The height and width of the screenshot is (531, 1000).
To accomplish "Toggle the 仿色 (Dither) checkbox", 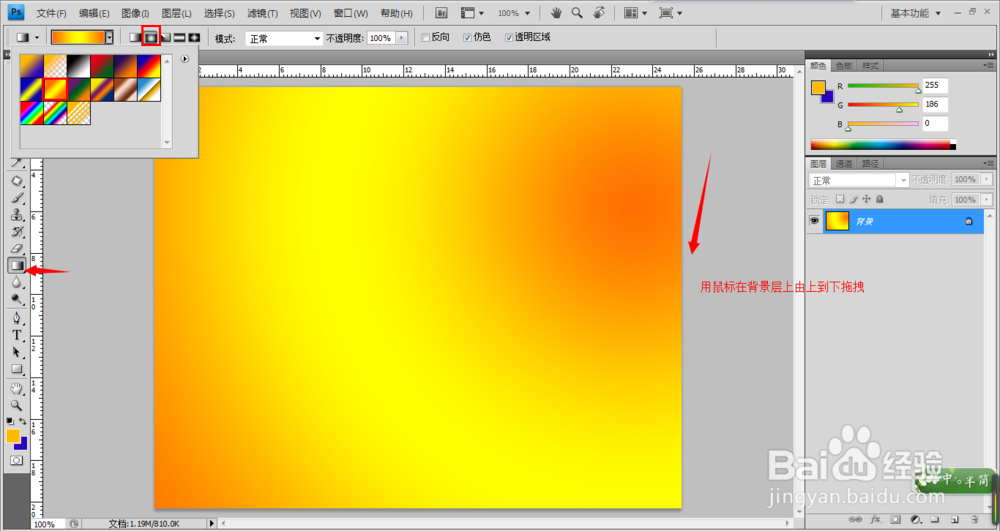I will point(467,38).
